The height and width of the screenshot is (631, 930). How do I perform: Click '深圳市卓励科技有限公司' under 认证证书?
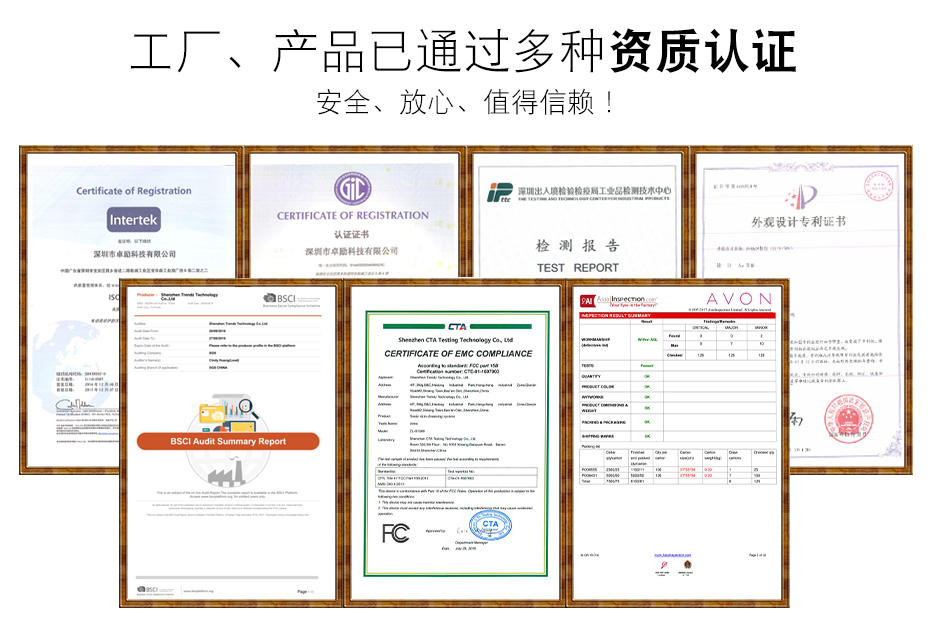(352, 251)
